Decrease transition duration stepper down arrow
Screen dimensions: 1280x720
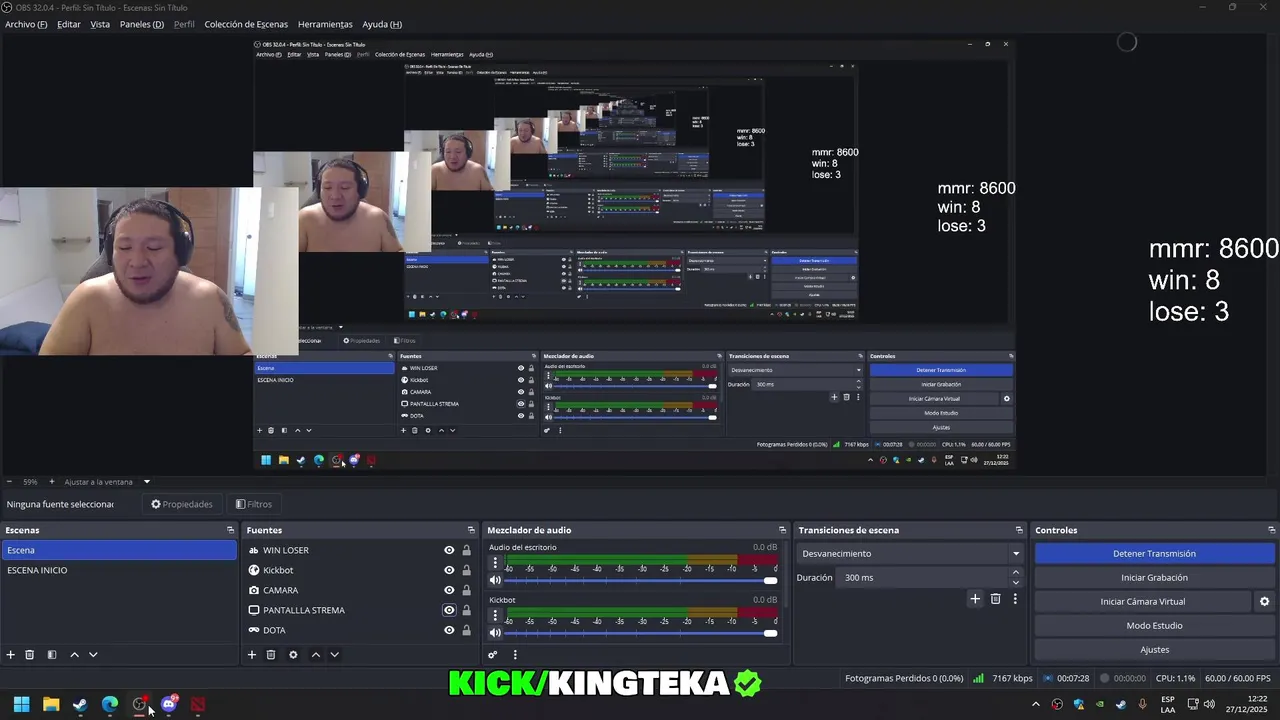[x=1016, y=582]
